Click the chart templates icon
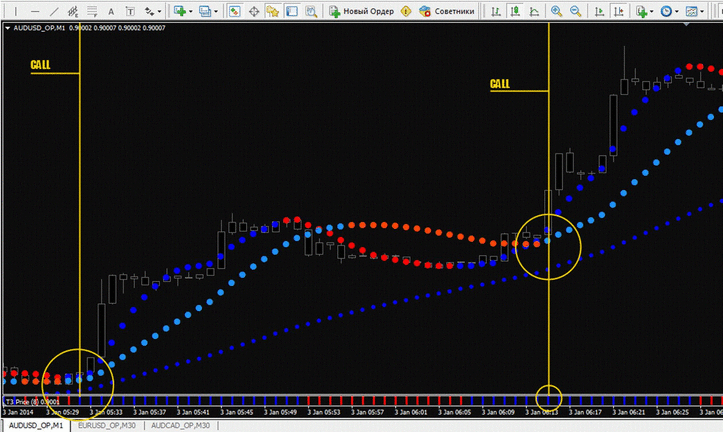The image size is (723, 432). click(x=691, y=11)
